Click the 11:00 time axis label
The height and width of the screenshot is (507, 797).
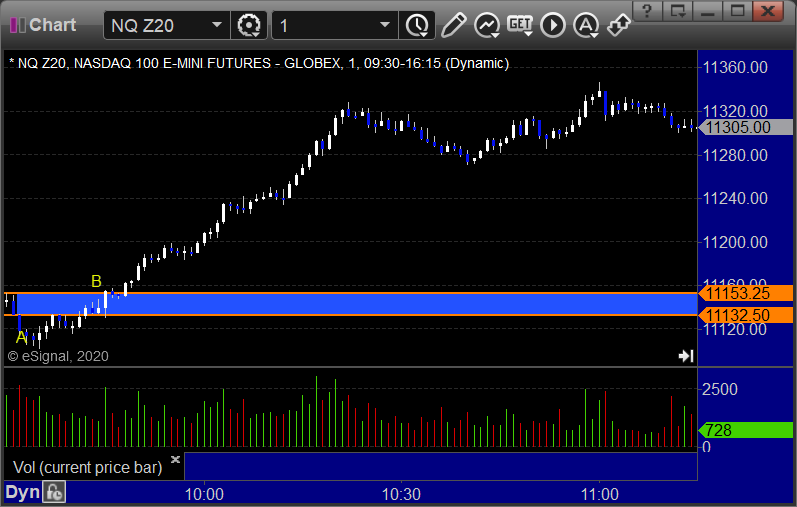(x=599, y=494)
